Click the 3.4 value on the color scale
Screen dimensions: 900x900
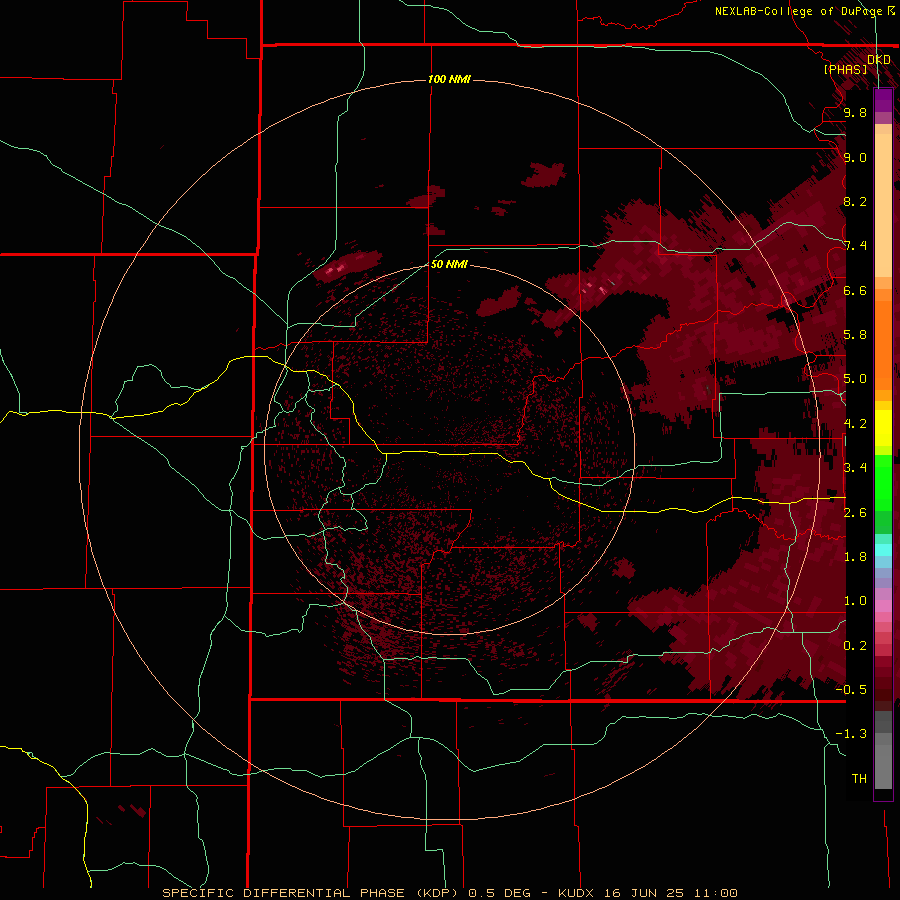pos(855,468)
